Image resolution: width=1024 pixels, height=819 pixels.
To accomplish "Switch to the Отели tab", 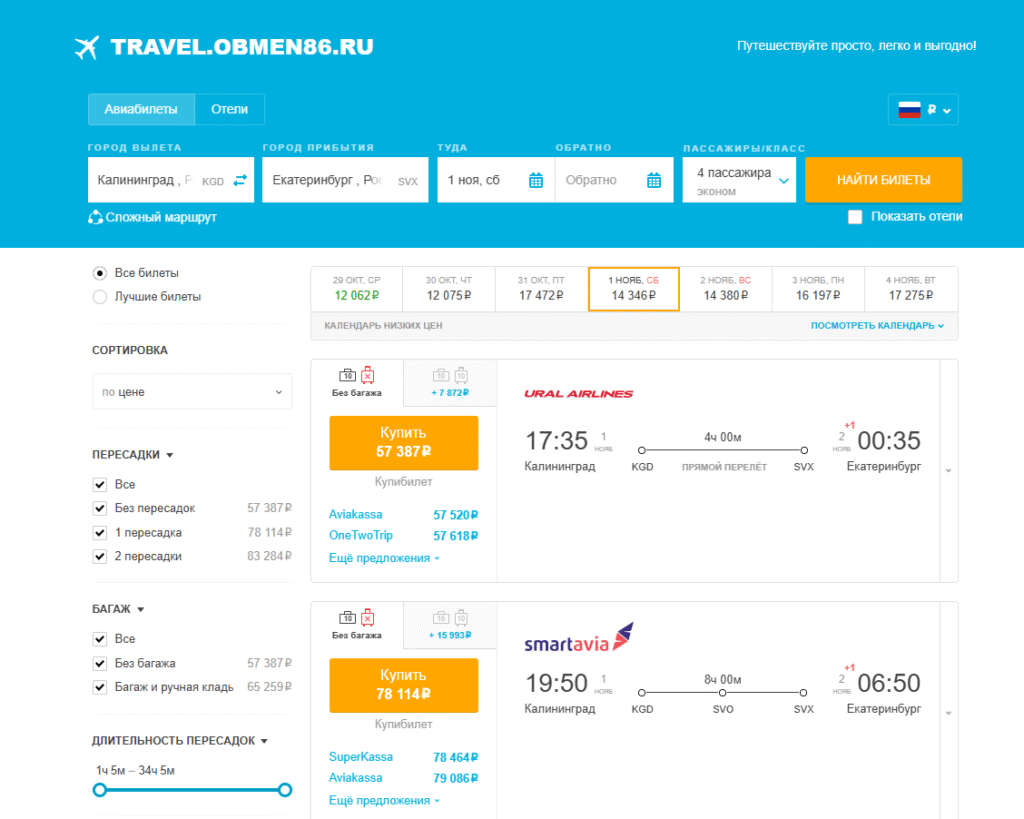I will click(x=229, y=109).
